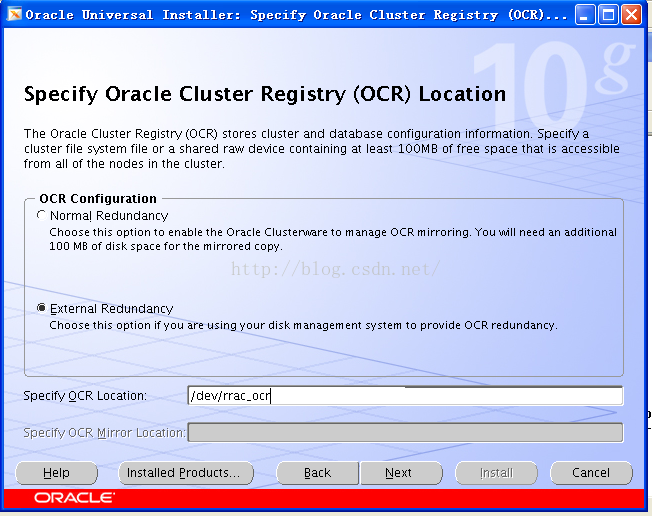
Task: Select the External Redundancy radio button
Action: 41,308
